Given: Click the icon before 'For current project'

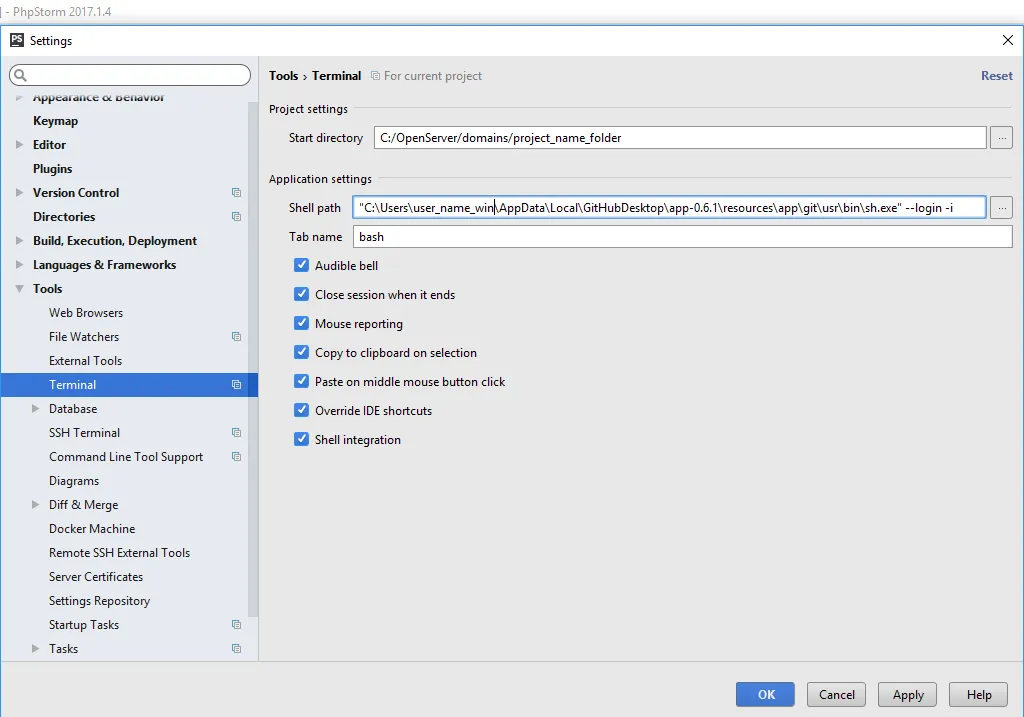Looking at the screenshot, I should (x=376, y=76).
